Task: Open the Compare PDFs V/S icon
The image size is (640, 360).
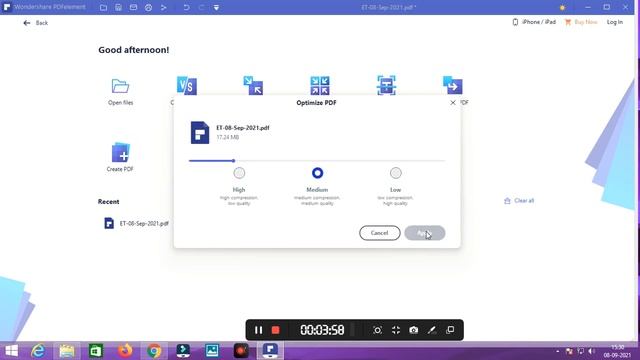Action: click(187, 86)
